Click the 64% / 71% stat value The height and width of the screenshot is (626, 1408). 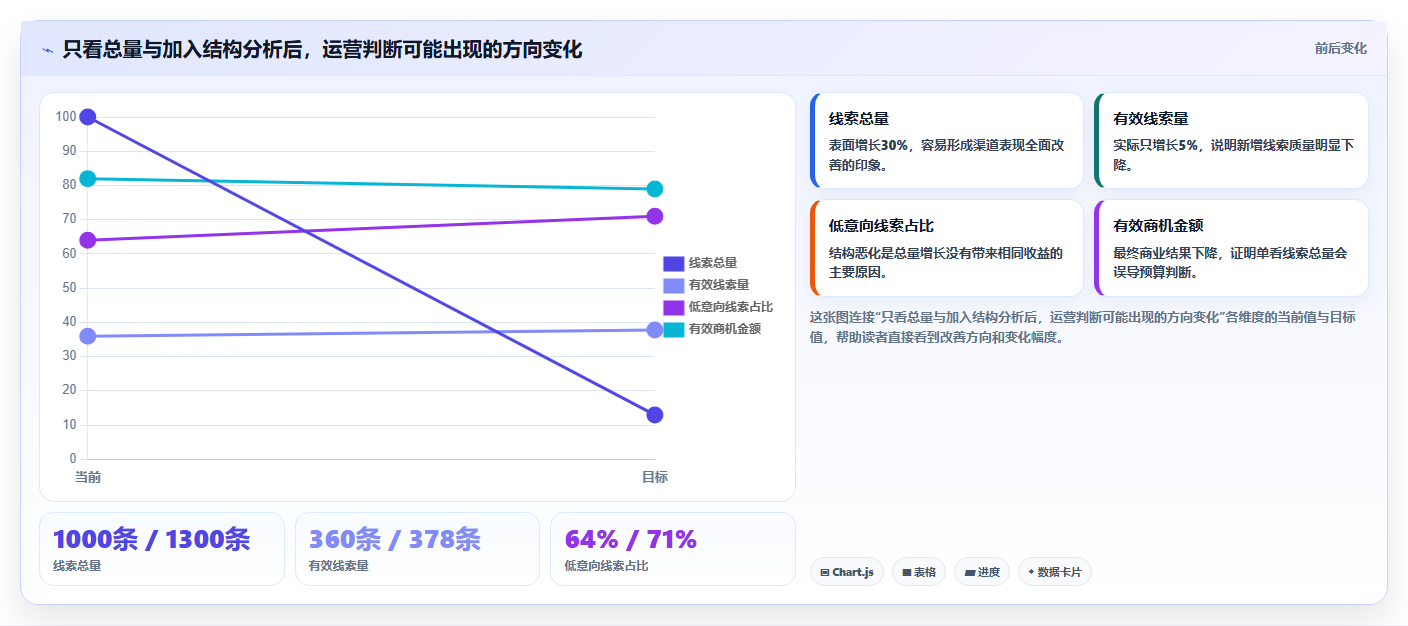click(x=631, y=539)
